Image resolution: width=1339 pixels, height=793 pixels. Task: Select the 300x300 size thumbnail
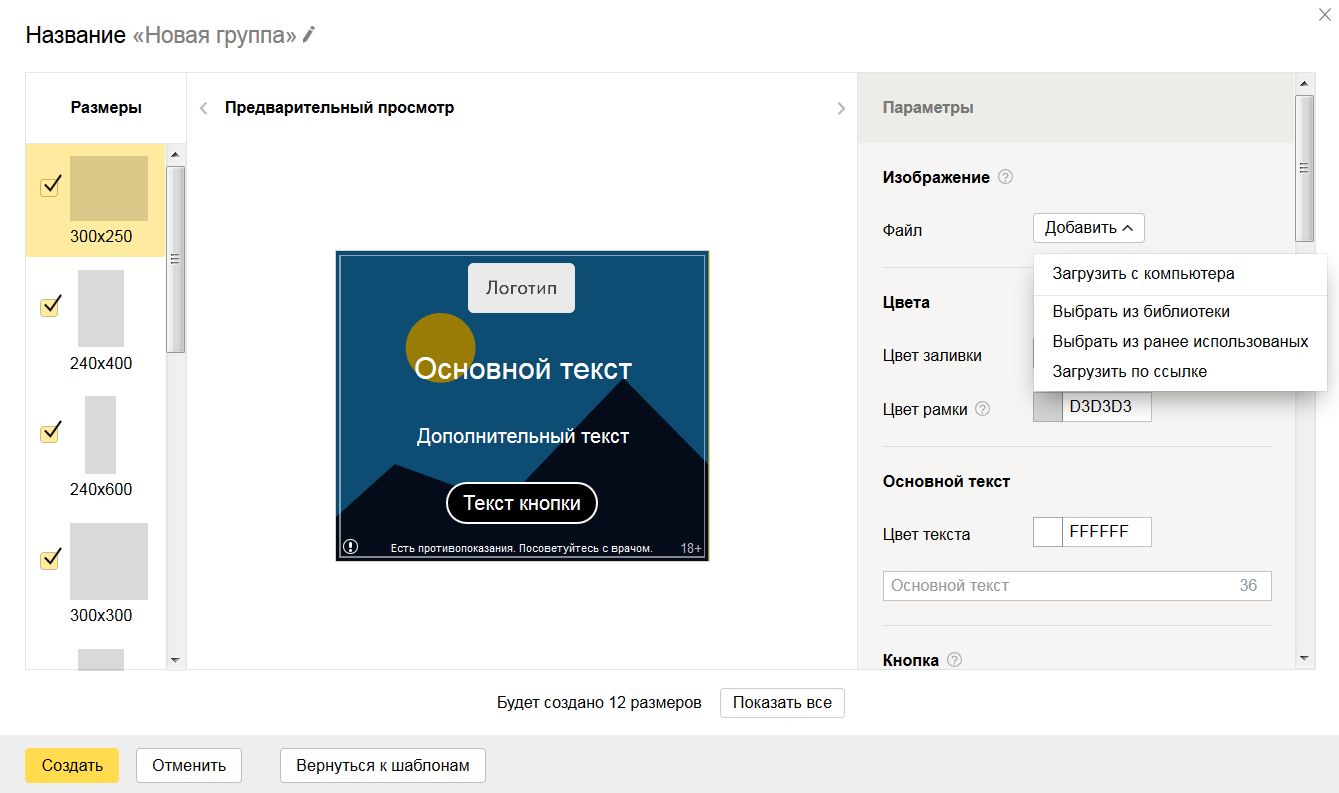(109, 561)
